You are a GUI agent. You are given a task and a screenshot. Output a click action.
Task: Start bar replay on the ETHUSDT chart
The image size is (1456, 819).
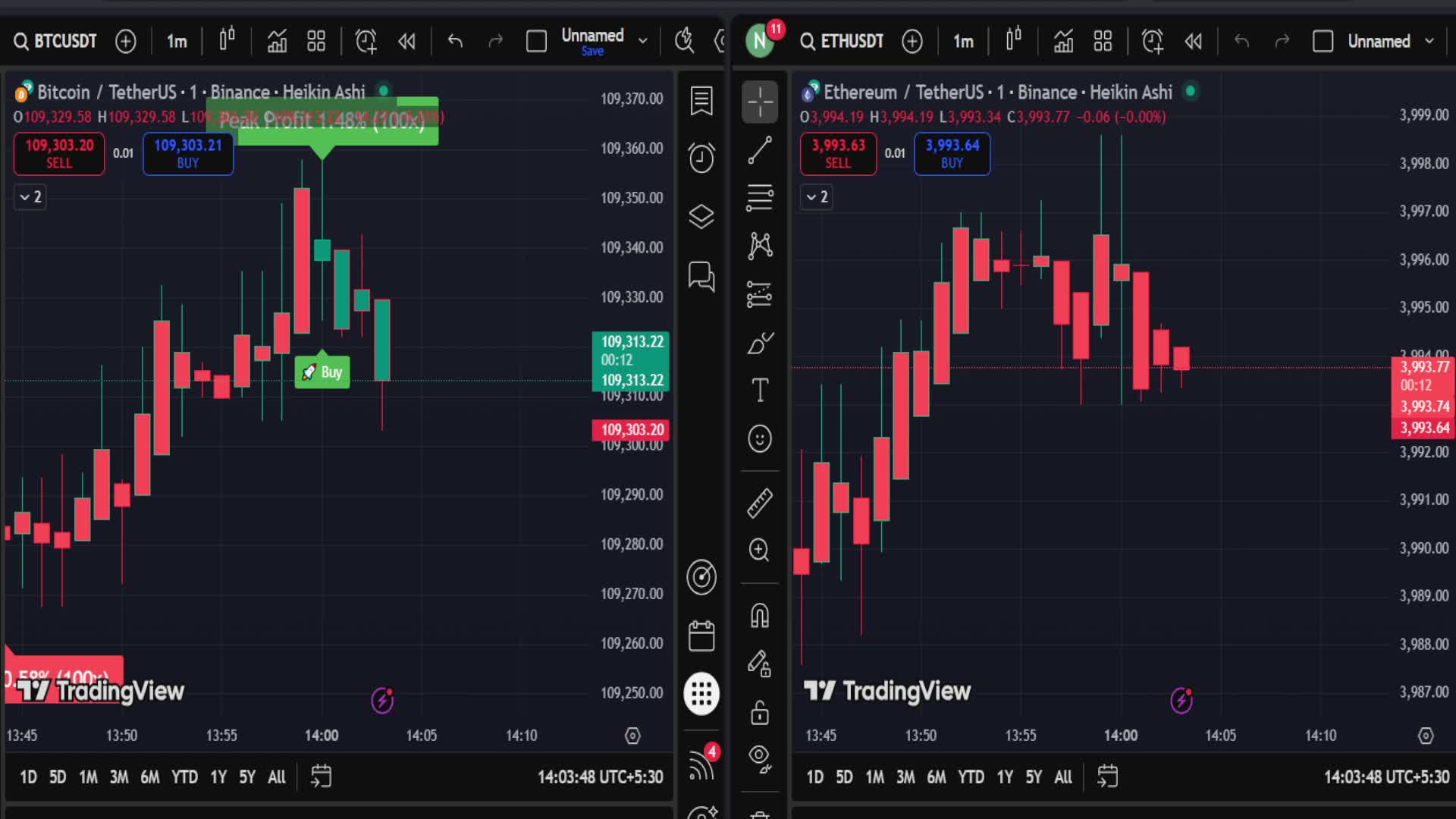point(1193,42)
